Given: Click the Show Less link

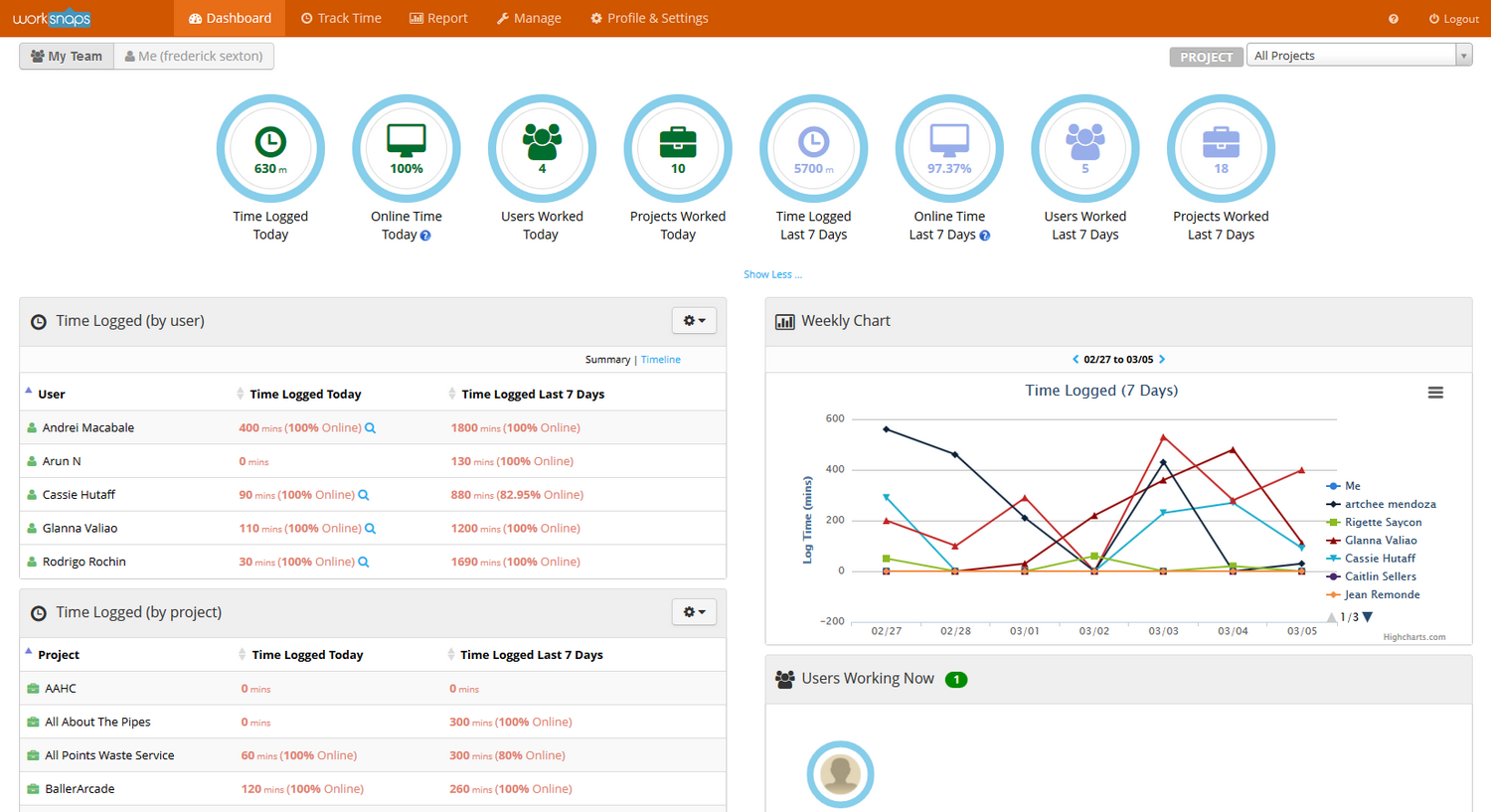Looking at the screenshot, I should pyautogui.click(x=771, y=274).
